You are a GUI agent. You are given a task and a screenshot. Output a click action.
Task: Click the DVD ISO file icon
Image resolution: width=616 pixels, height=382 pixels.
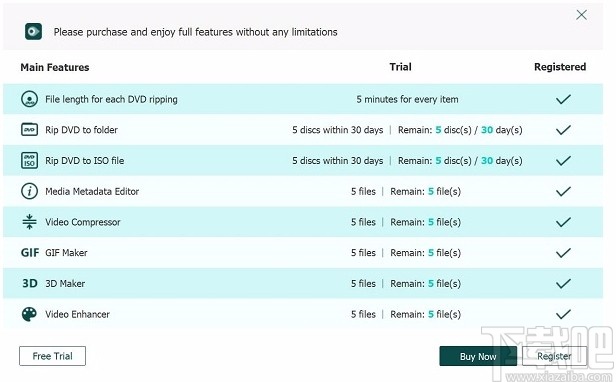tap(29, 160)
